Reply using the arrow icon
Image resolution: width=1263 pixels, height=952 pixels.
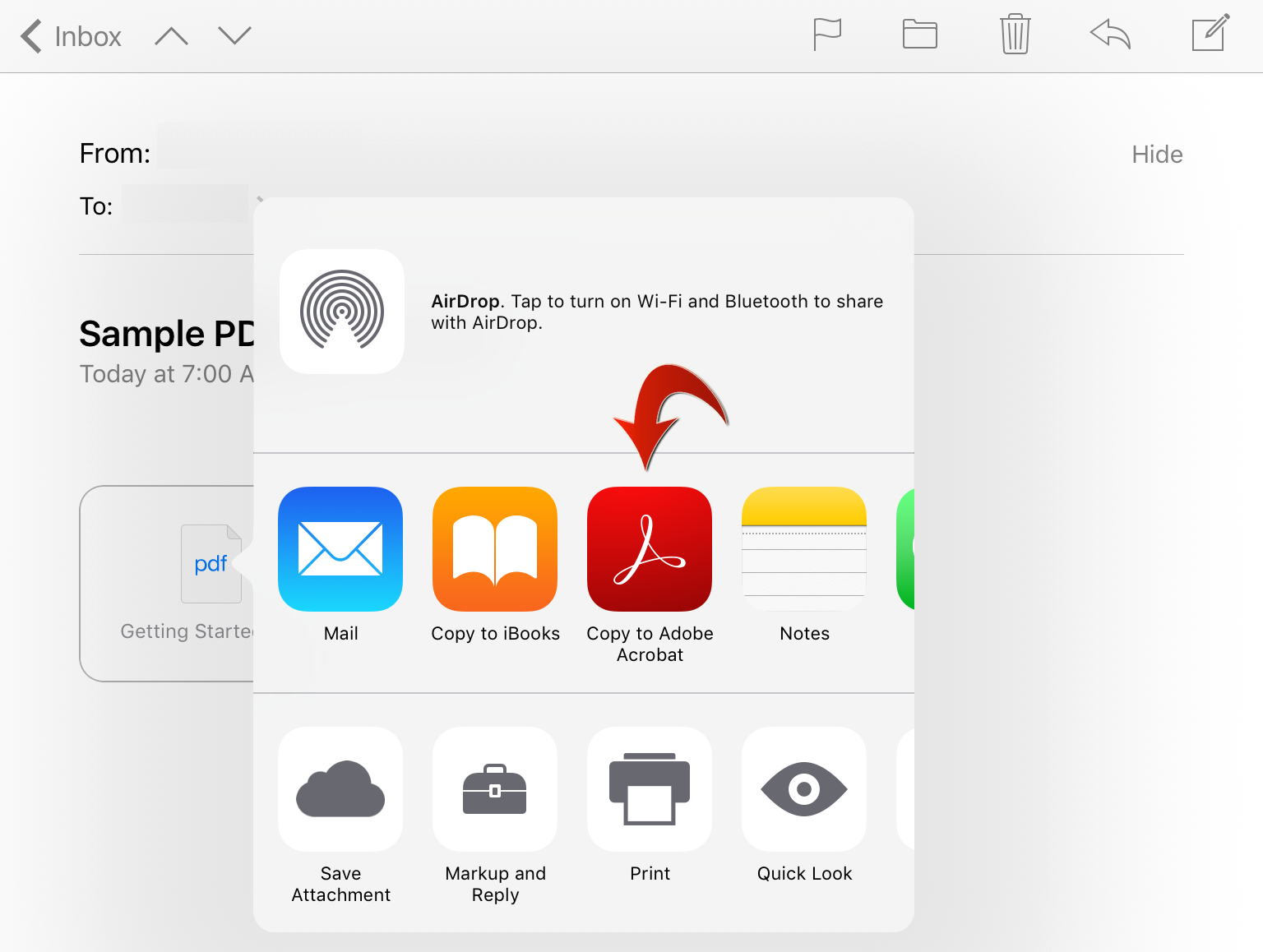pyautogui.click(x=1109, y=35)
